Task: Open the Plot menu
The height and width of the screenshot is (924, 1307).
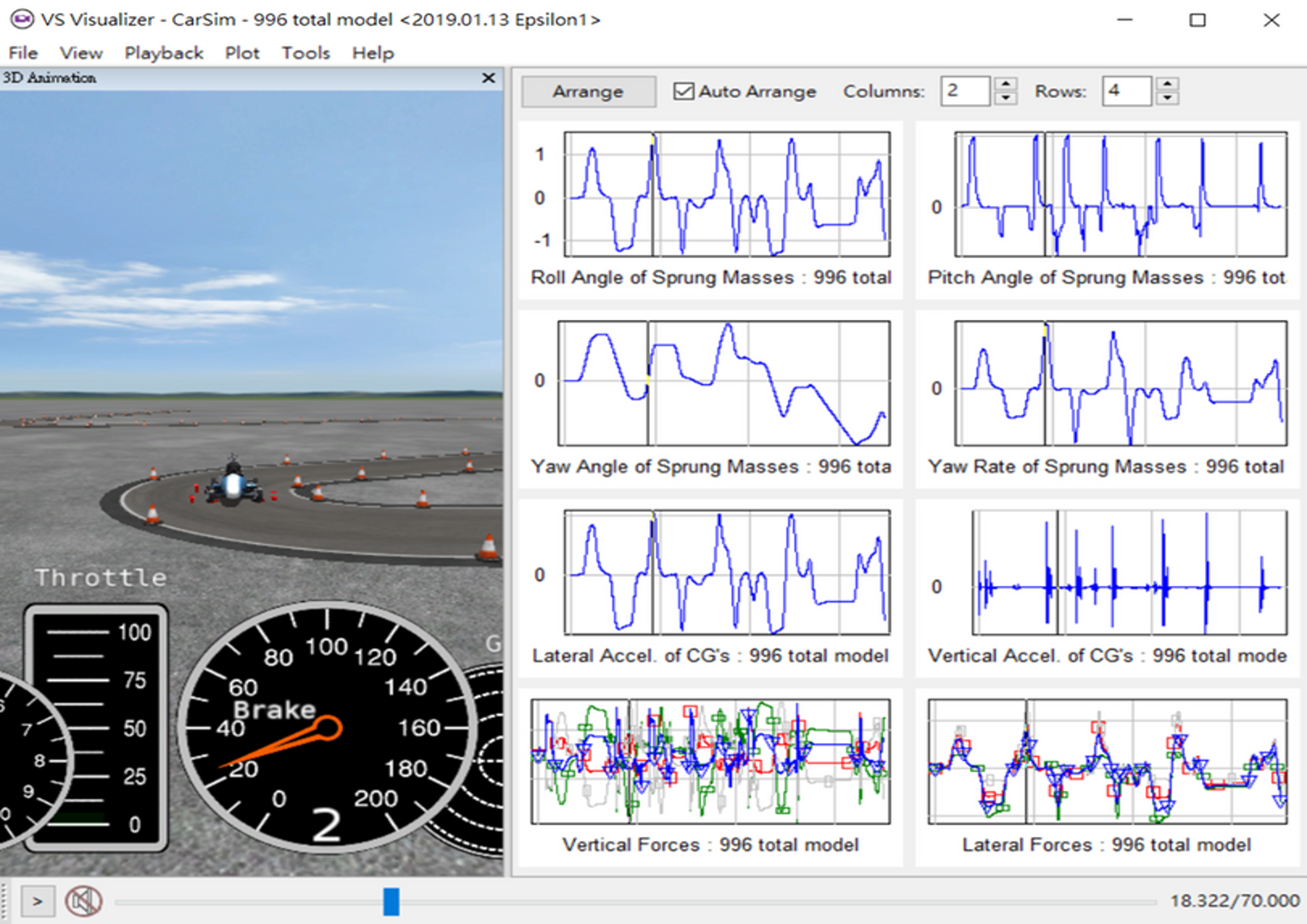Action: coord(242,53)
